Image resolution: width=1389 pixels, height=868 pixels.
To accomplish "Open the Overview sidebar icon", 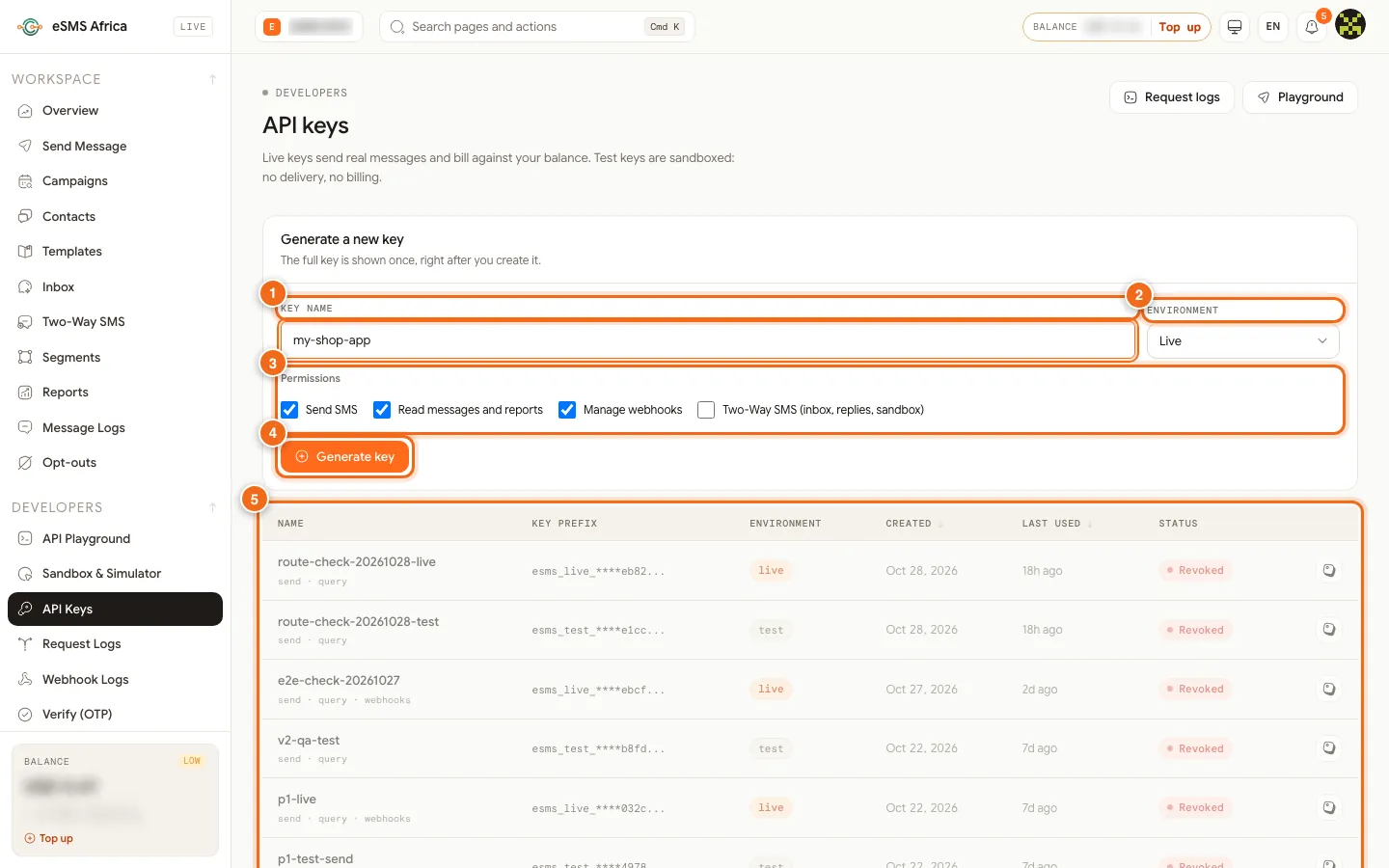I will [x=25, y=111].
